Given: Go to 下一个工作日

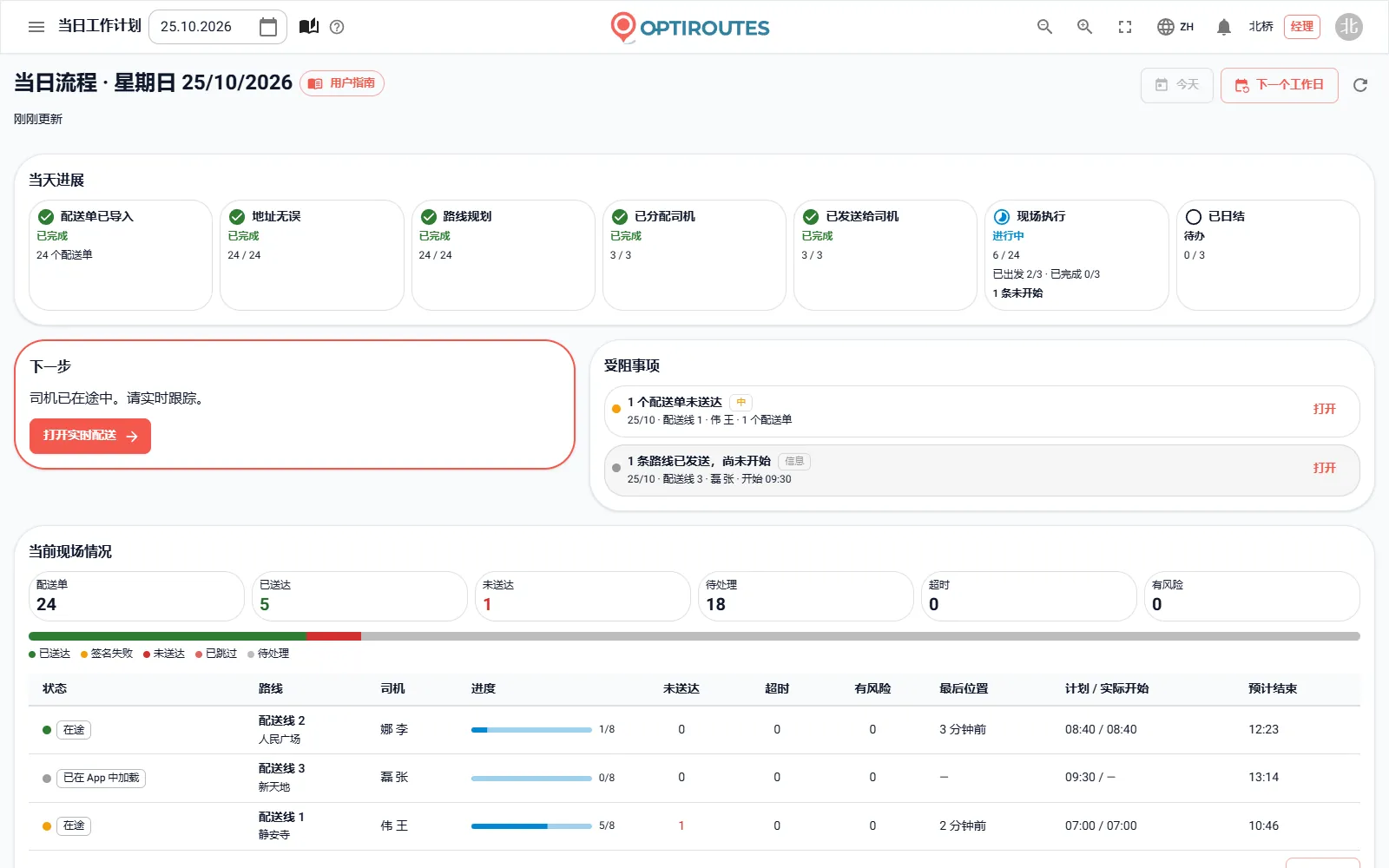Looking at the screenshot, I should (x=1280, y=85).
